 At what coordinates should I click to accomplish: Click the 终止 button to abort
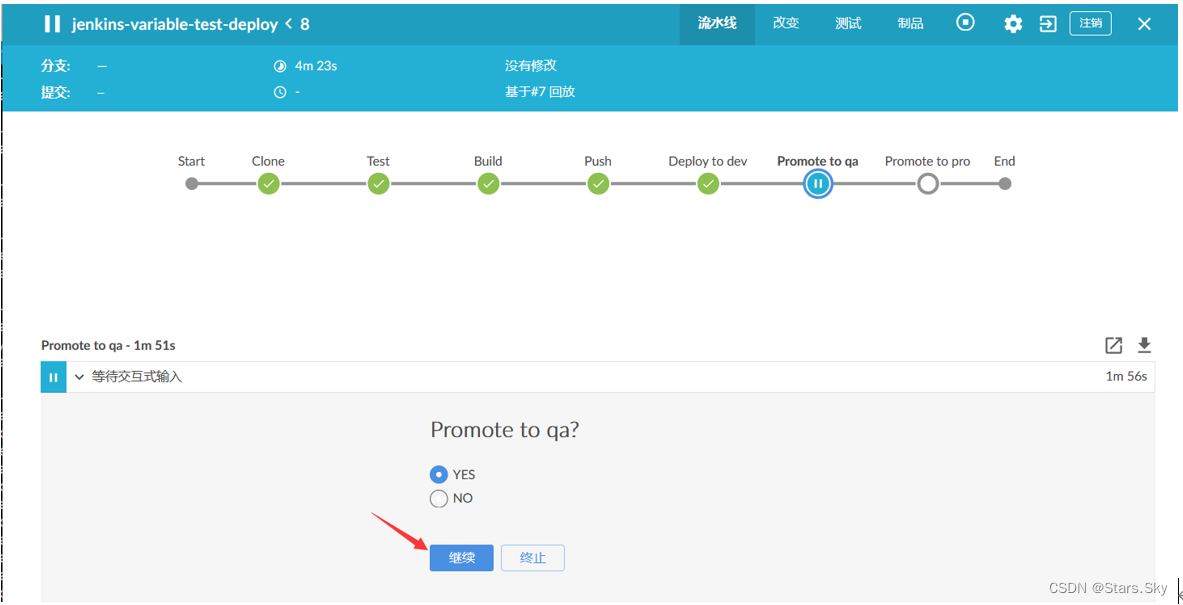[532, 557]
